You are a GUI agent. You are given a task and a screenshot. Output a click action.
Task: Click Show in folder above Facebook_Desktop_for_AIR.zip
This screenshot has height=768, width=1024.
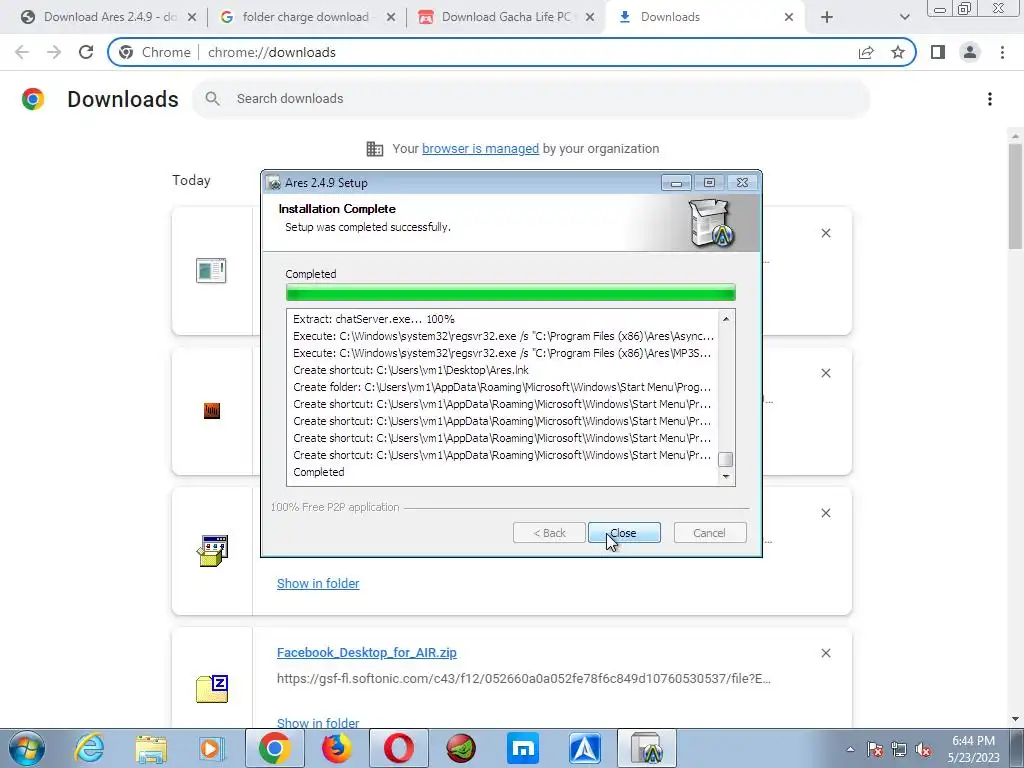click(x=318, y=583)
